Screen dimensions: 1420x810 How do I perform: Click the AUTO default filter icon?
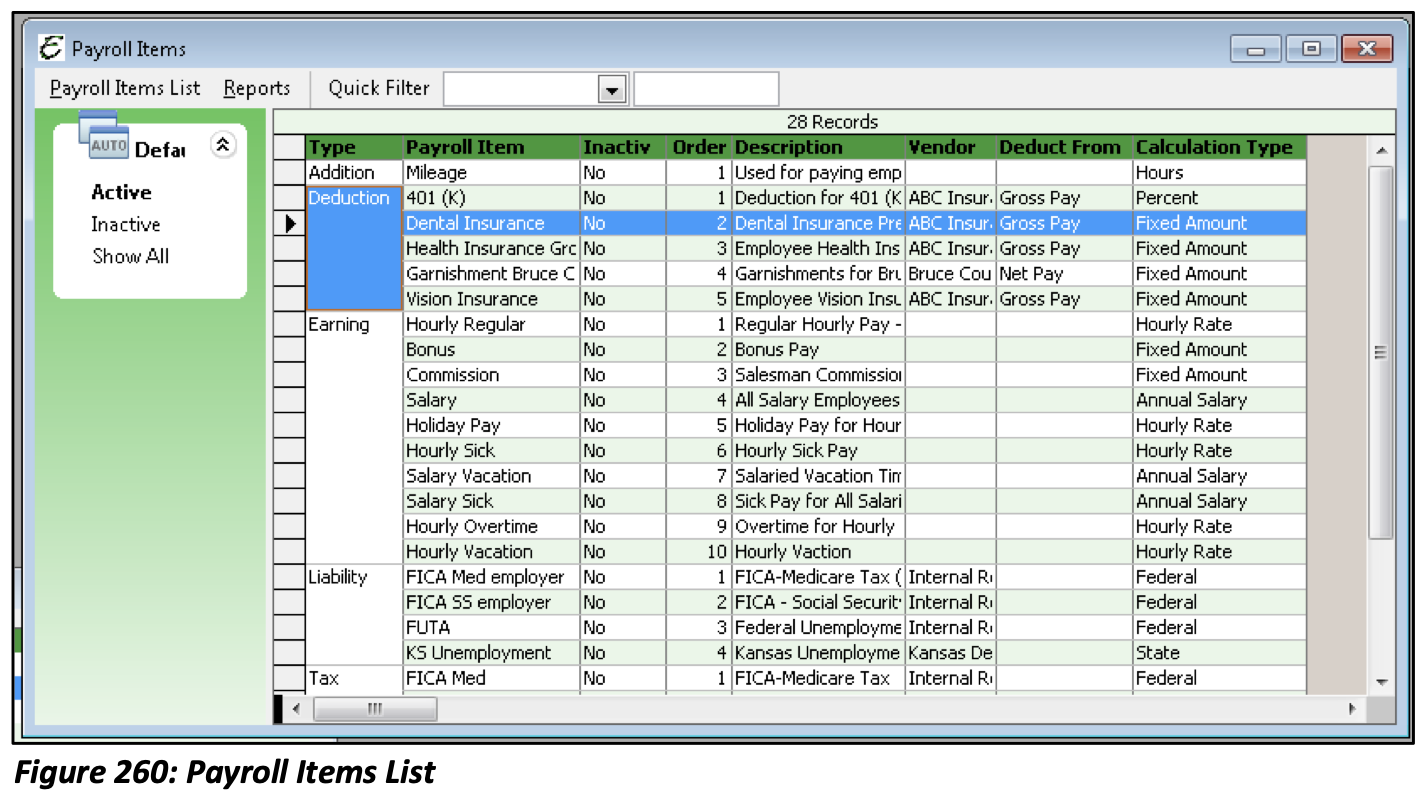click(110, 143)
